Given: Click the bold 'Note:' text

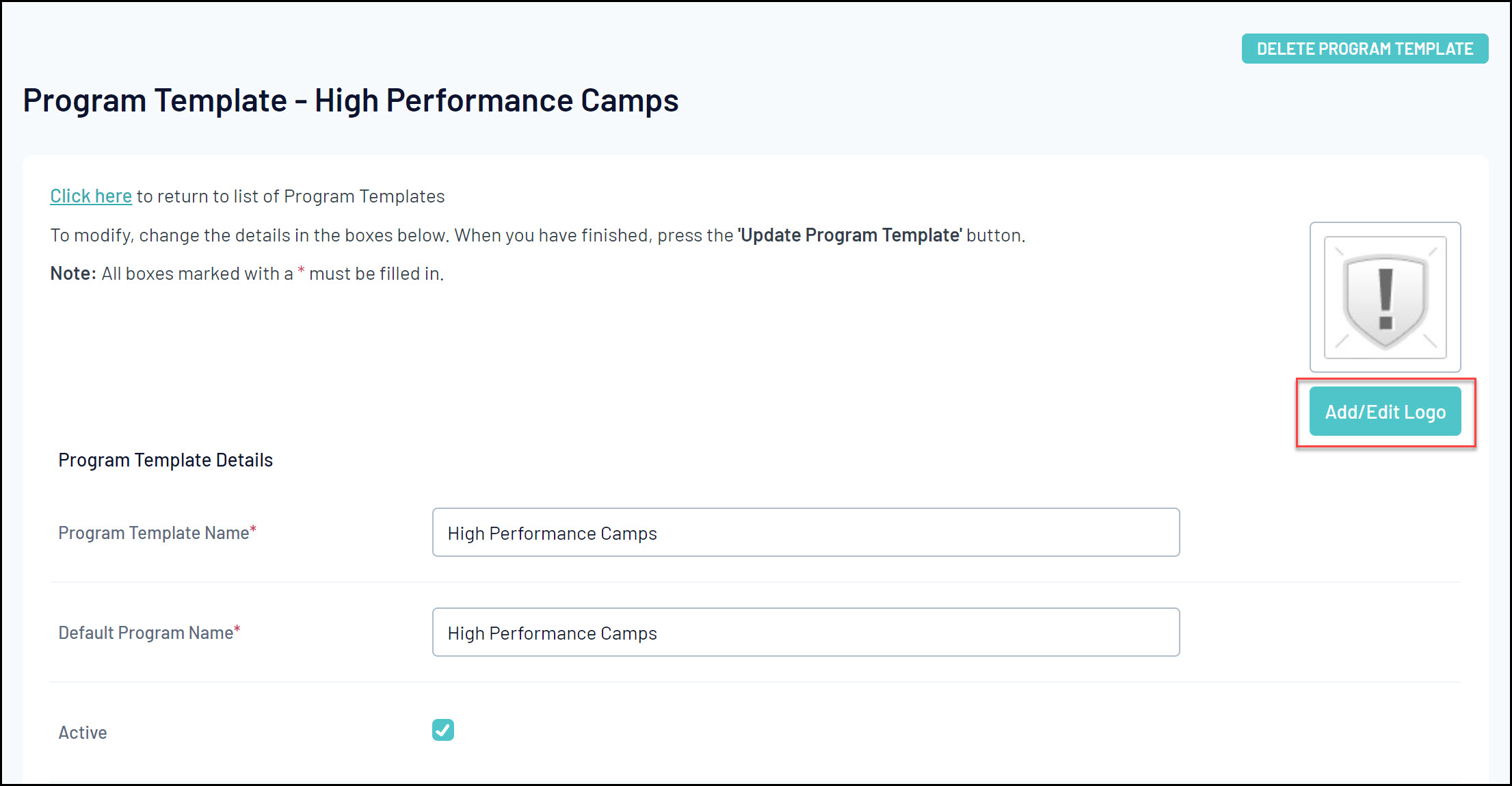Looking at the screenshot, I should click(x=73, y=274).
